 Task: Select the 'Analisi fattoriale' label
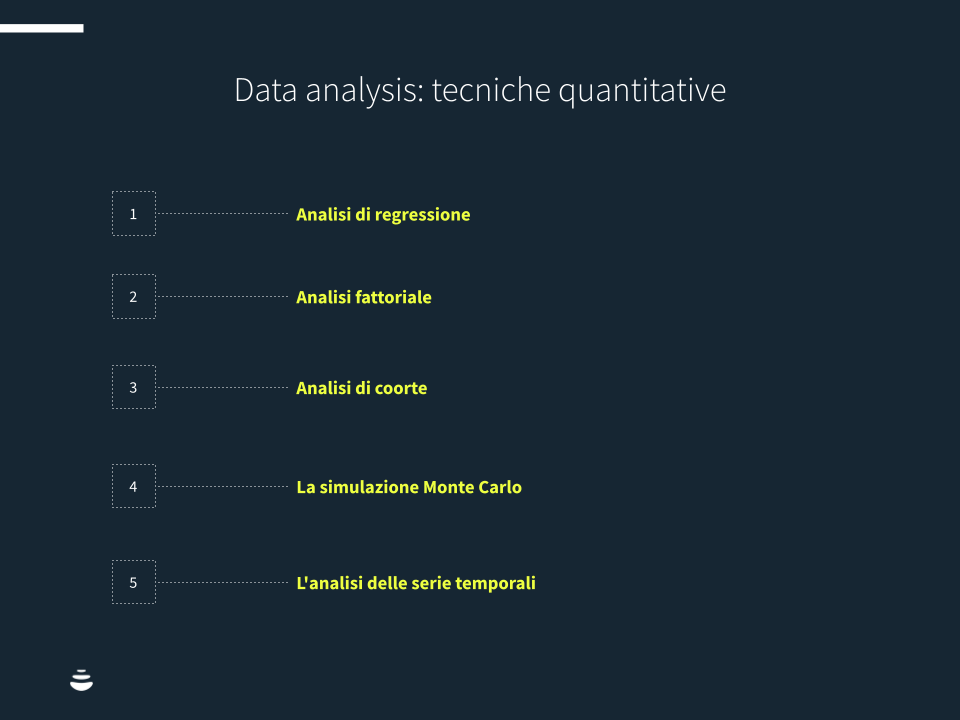364,298
